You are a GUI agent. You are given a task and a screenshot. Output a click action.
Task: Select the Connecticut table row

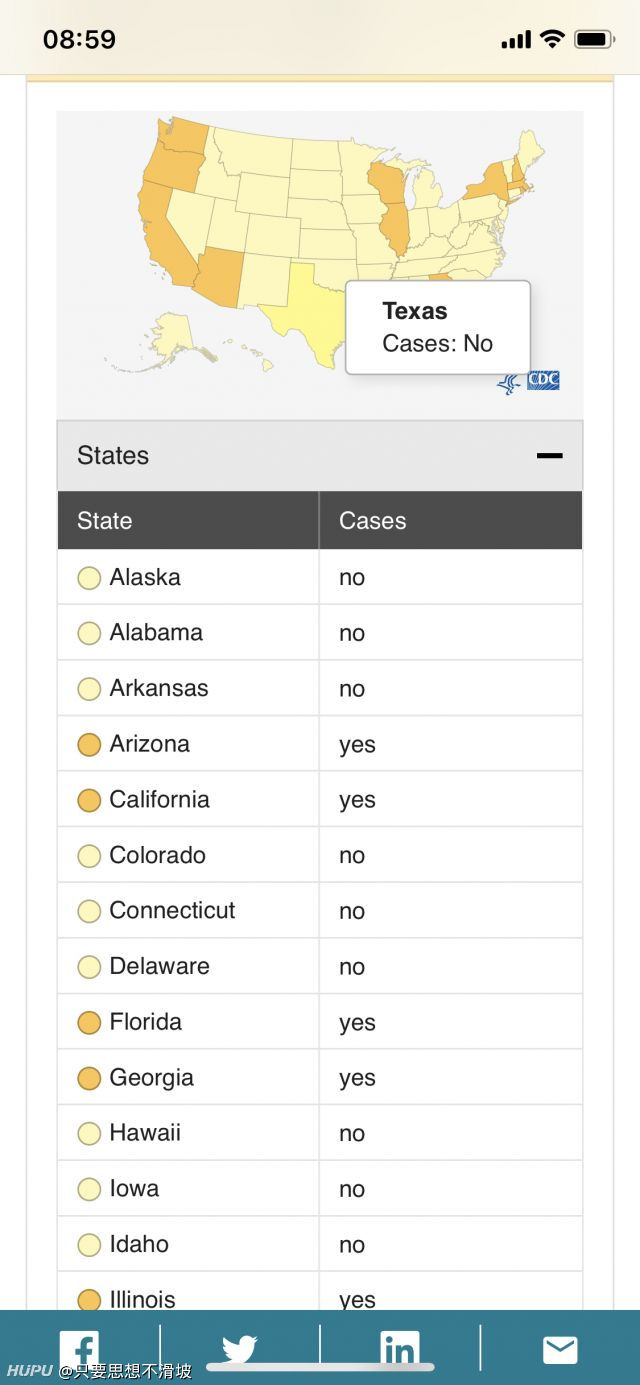(x=320, y=911)
